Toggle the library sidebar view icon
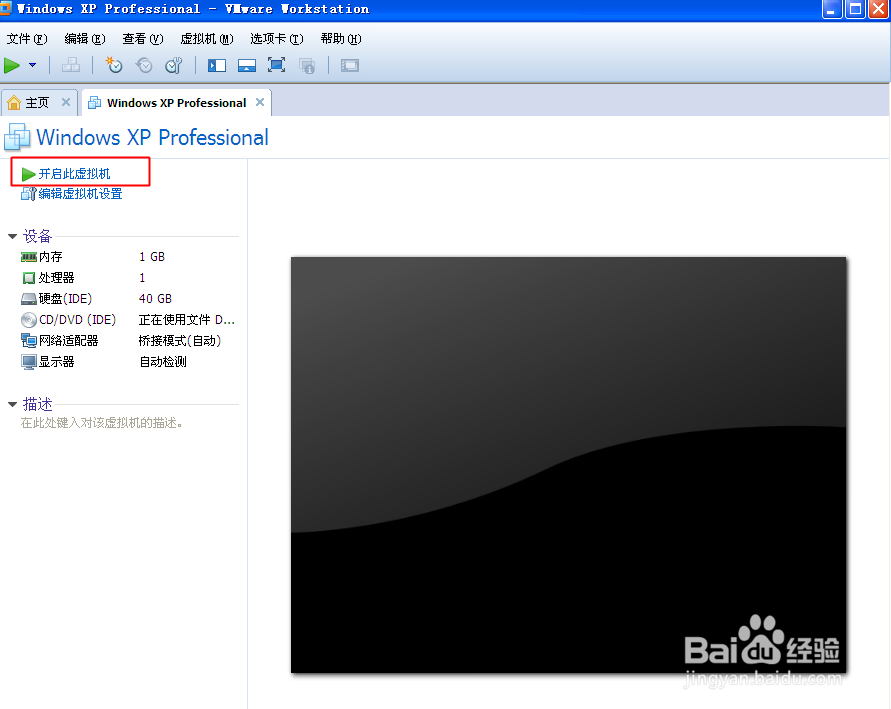 pyautogui.click(x=216, y=65)
